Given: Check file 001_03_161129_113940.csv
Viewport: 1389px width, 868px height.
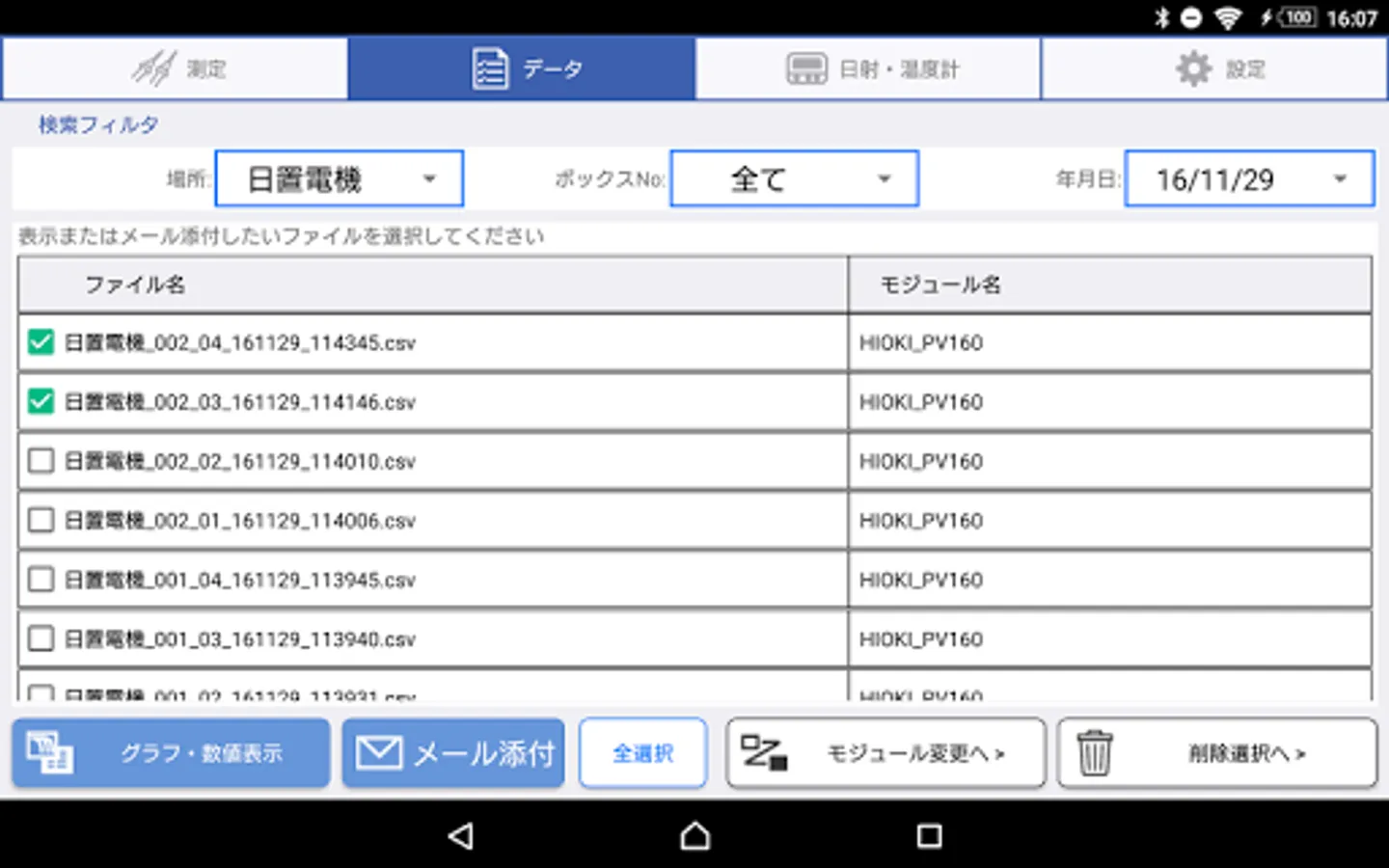Looking at the screenshot, I should (x=41, y=638).
